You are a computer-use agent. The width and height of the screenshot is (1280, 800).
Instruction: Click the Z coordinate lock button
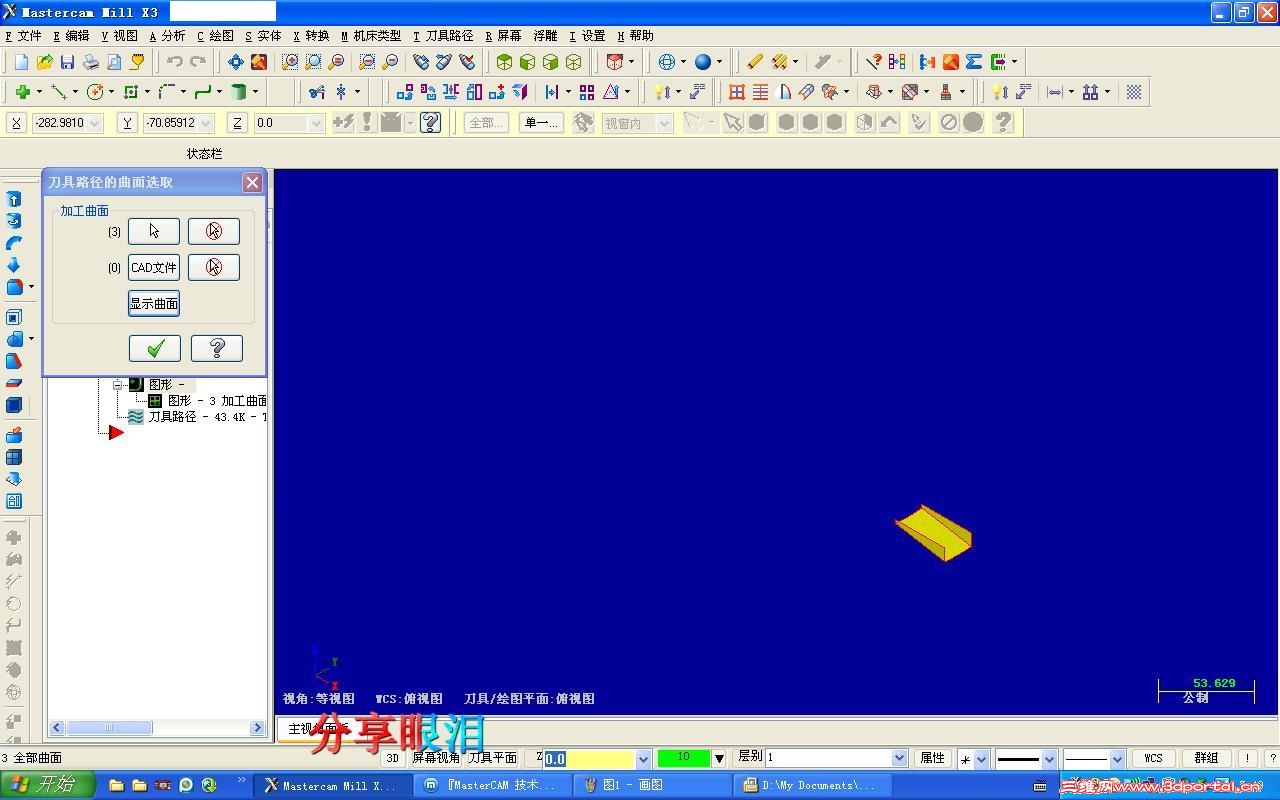click(x=237, y=123)
